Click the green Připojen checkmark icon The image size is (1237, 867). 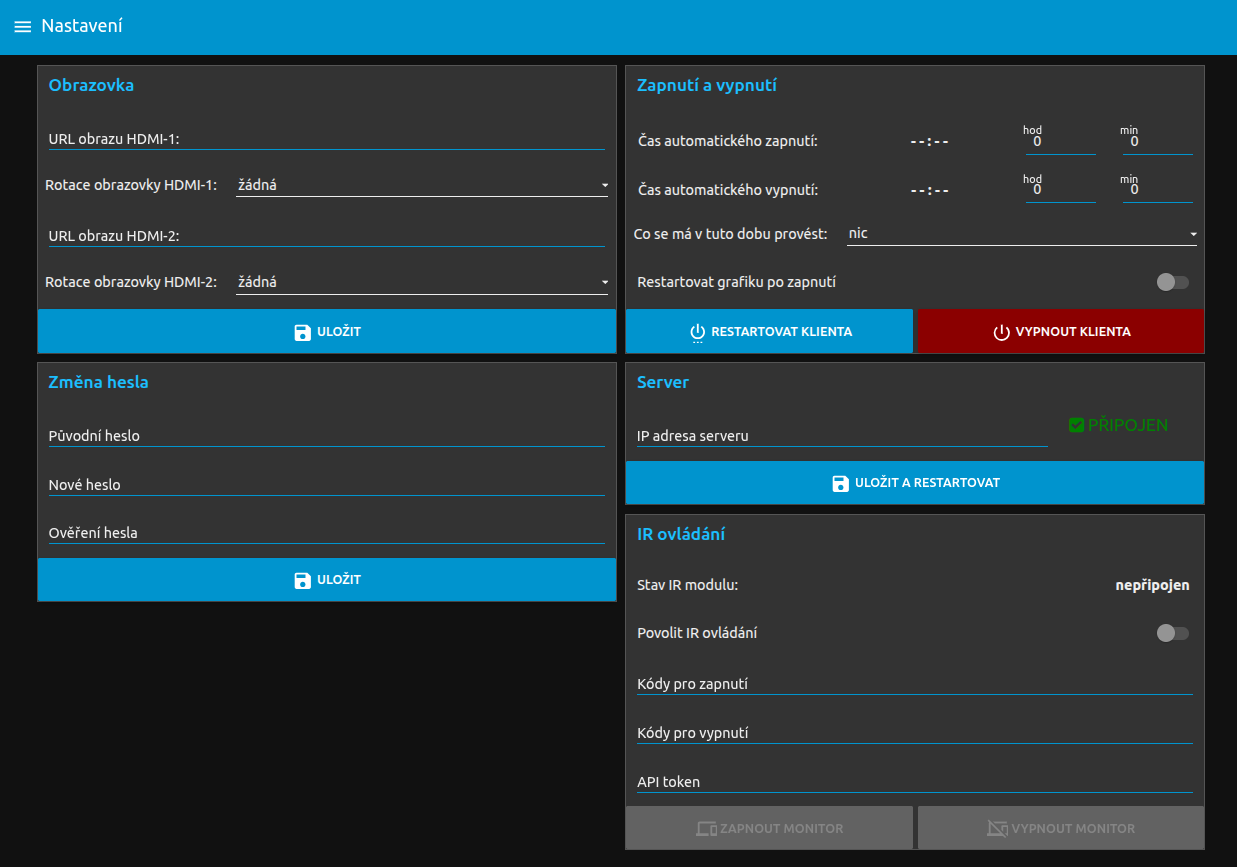coord(1076,425)
